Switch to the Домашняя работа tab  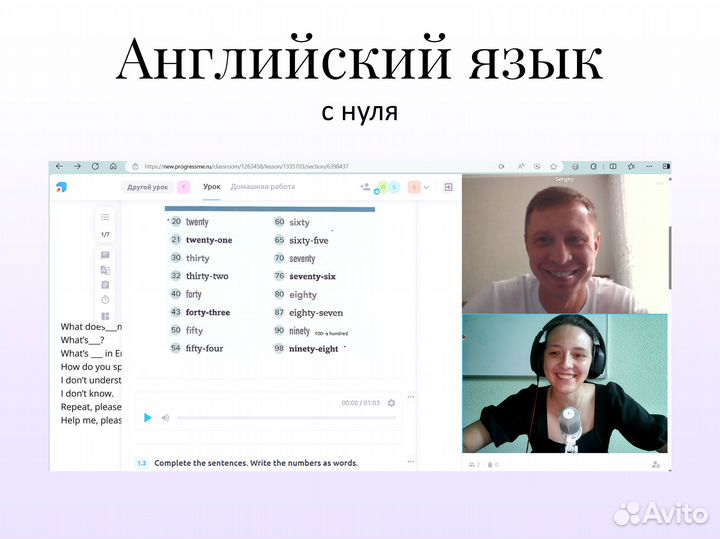(263, 187)
